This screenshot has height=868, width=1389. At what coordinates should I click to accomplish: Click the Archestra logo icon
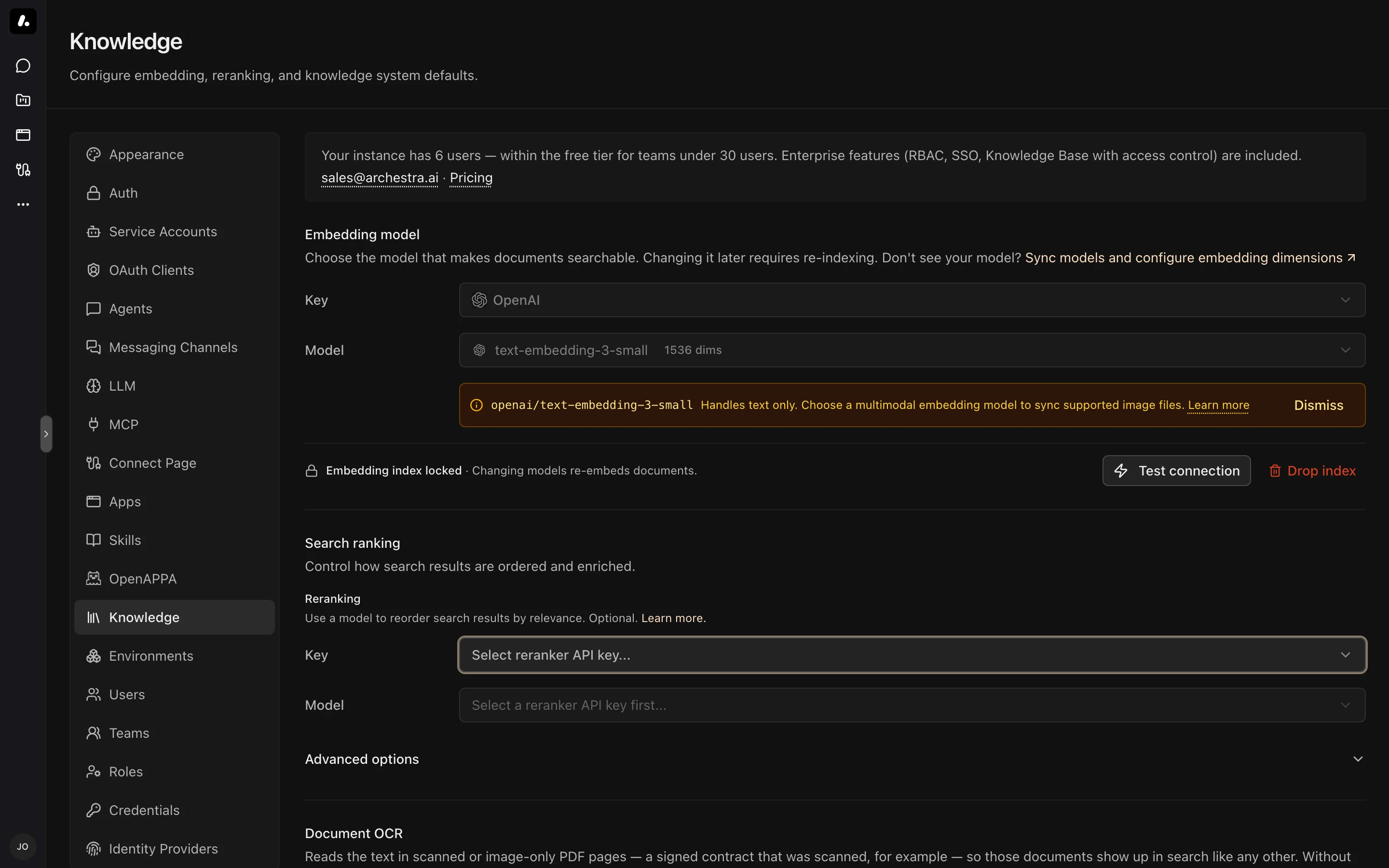[23, 21]
